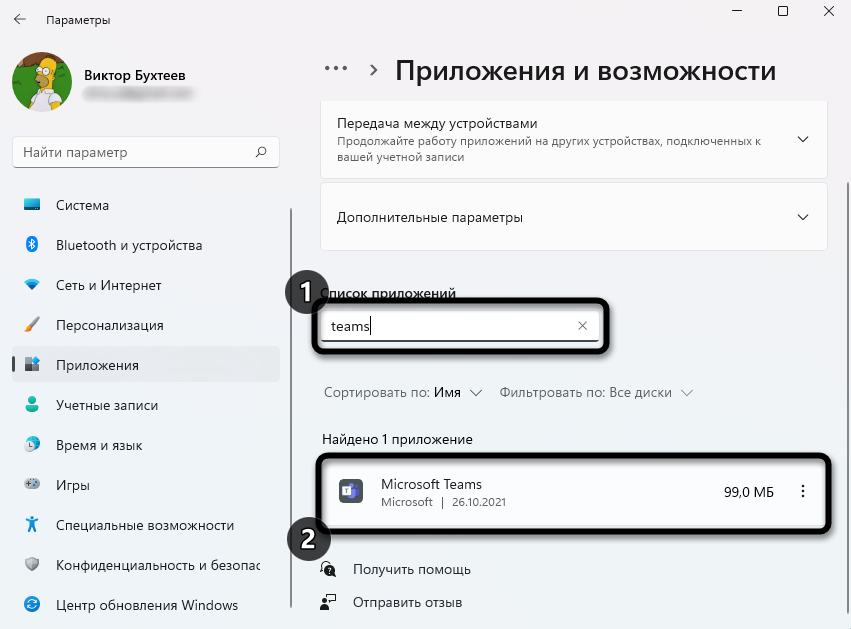Open Microsoft Teams three-dot options menu

tap(803, 492)
